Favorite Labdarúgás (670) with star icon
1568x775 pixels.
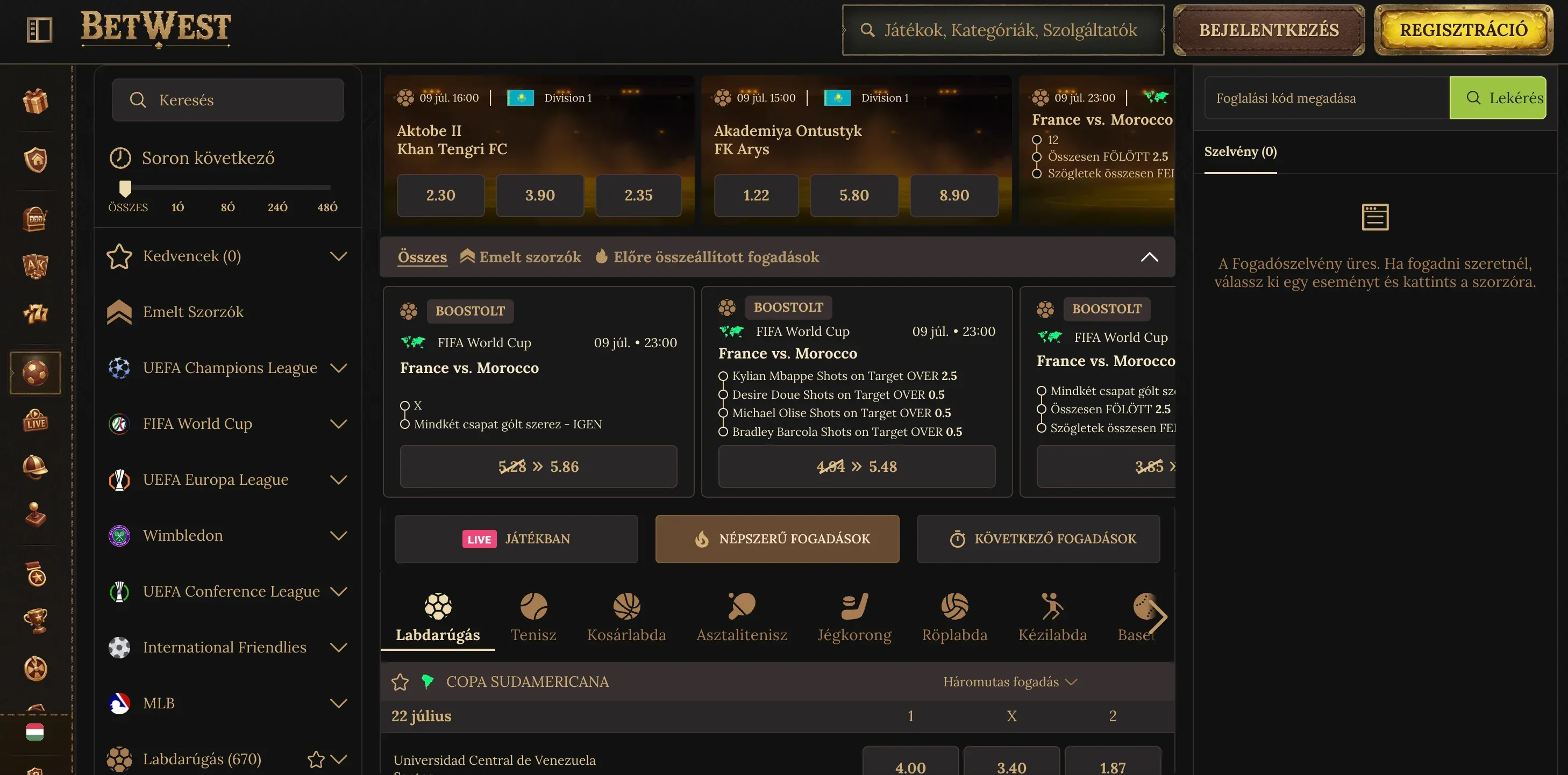(315, 759)
